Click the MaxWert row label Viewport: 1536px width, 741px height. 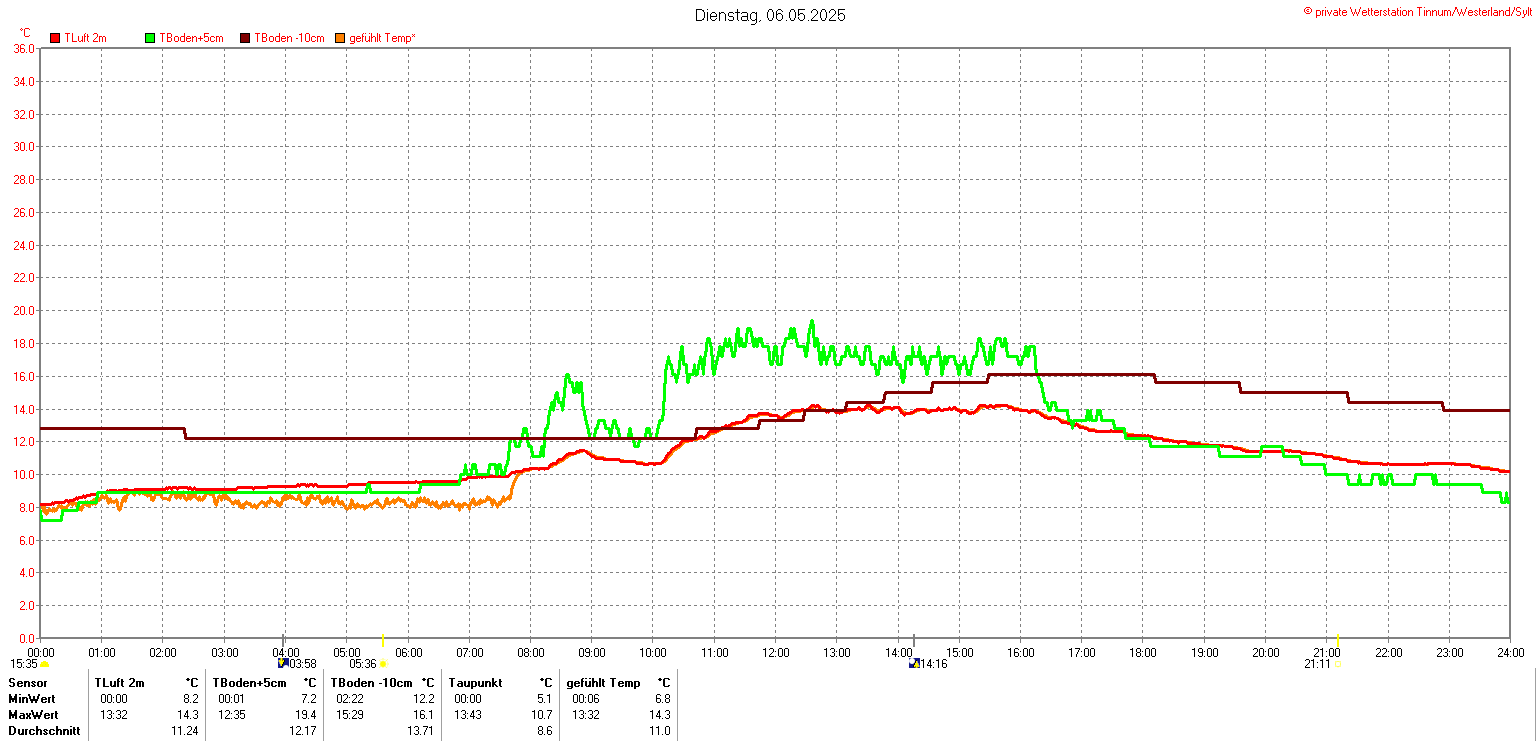point(33,715)
